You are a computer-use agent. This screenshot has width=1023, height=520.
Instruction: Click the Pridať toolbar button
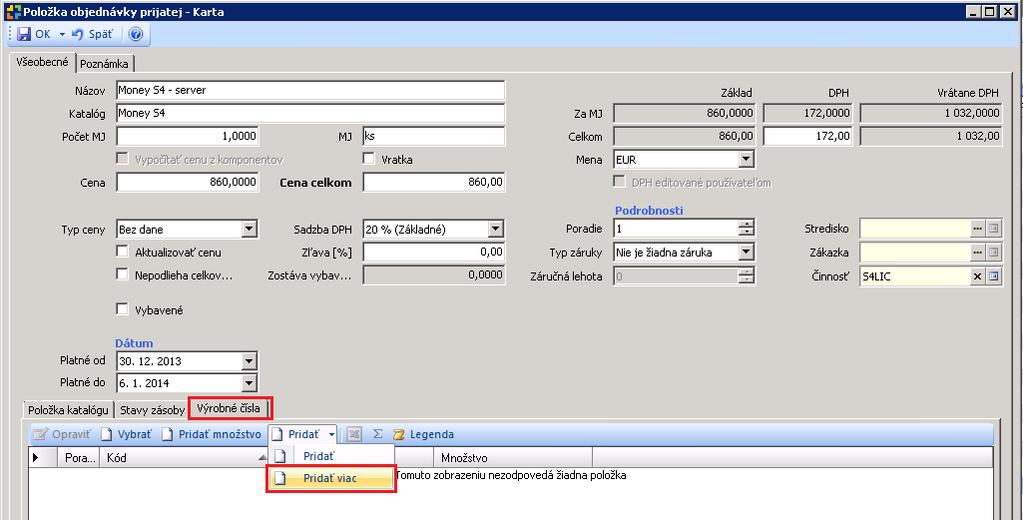click(x=296, y=434)
